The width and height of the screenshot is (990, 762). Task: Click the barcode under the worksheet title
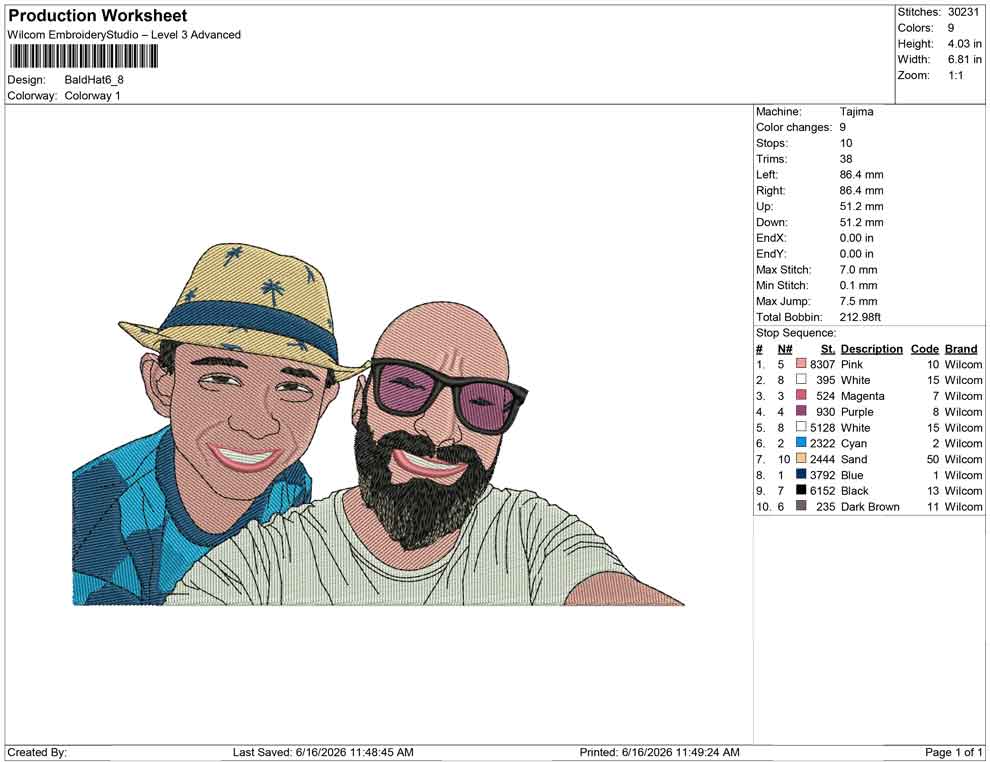point(83,57)
